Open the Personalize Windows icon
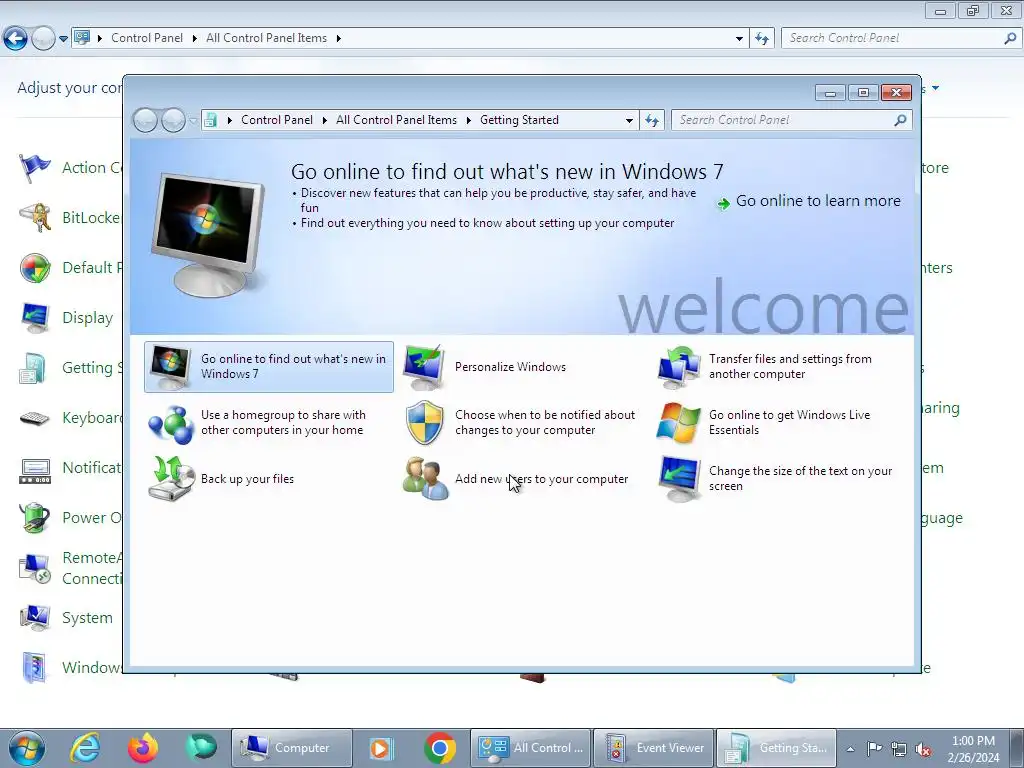The image size is (1024, 768). tap(424, 367)
